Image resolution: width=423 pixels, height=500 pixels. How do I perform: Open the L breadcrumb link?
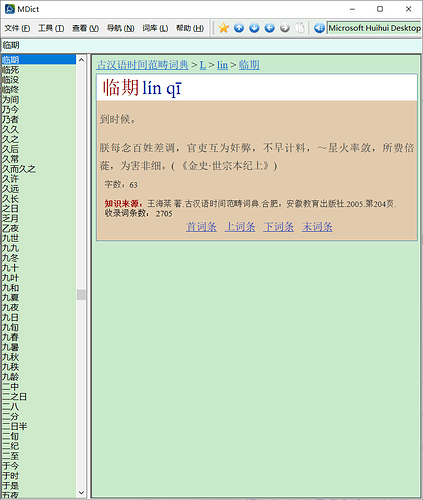[203, 65]
